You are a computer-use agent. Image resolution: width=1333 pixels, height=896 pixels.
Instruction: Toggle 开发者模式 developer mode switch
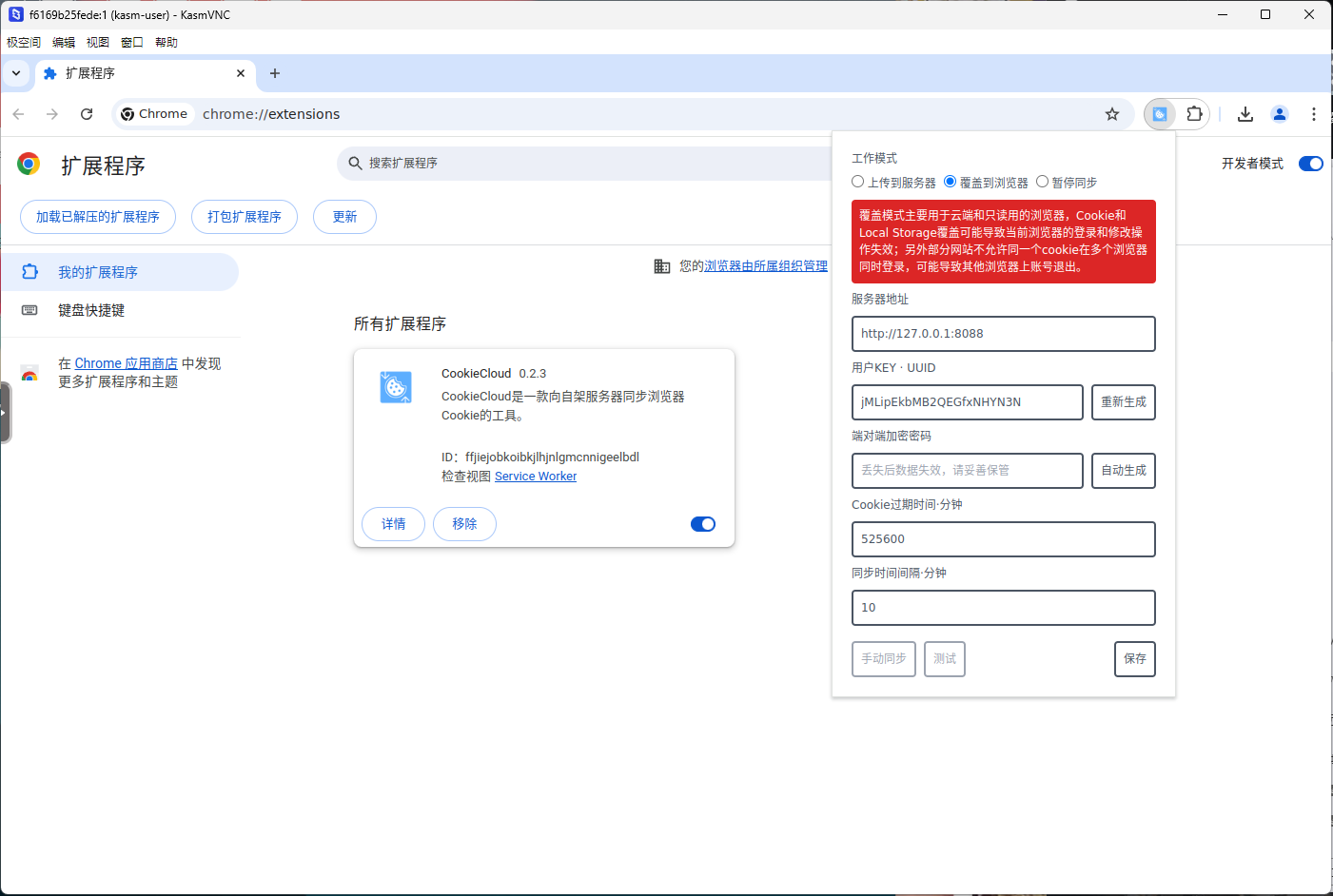[1311, 164]
